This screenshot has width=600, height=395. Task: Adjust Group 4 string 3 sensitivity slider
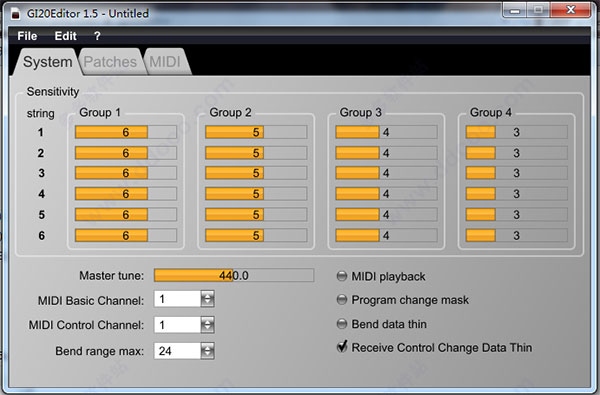(517, 173)
